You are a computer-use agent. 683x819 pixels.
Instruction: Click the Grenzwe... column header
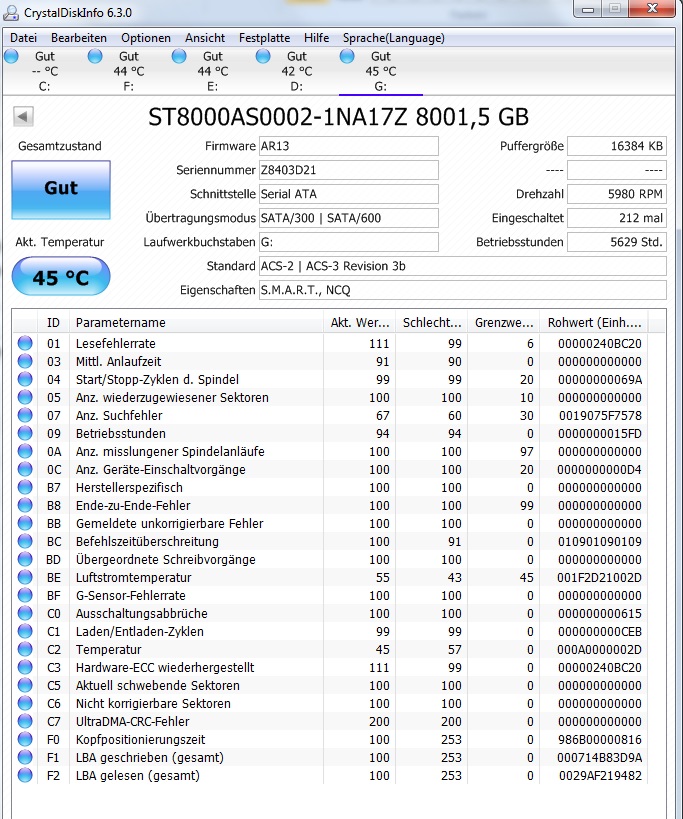[504, 323]
